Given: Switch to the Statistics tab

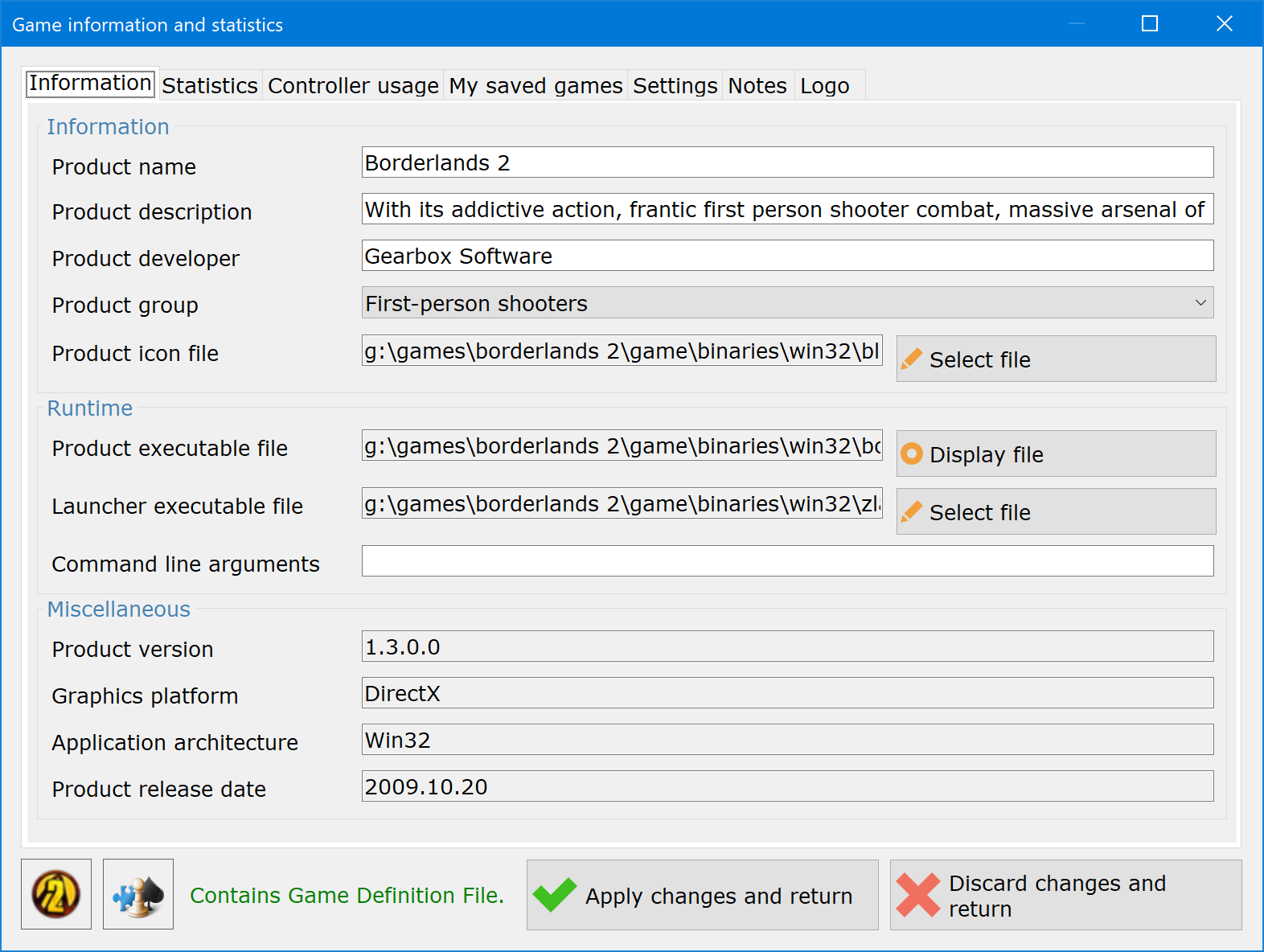Looking at the screenshot, I should (210, 85).
